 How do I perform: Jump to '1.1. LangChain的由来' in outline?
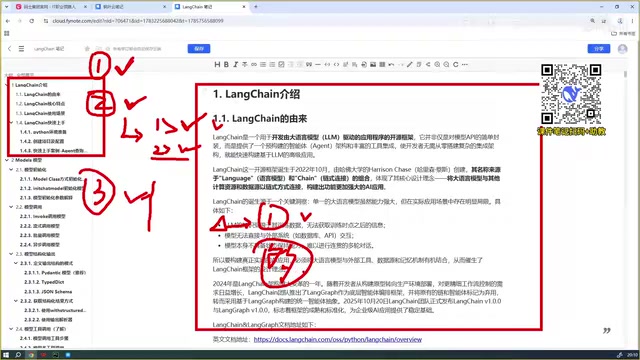click(x=38, y=94)
